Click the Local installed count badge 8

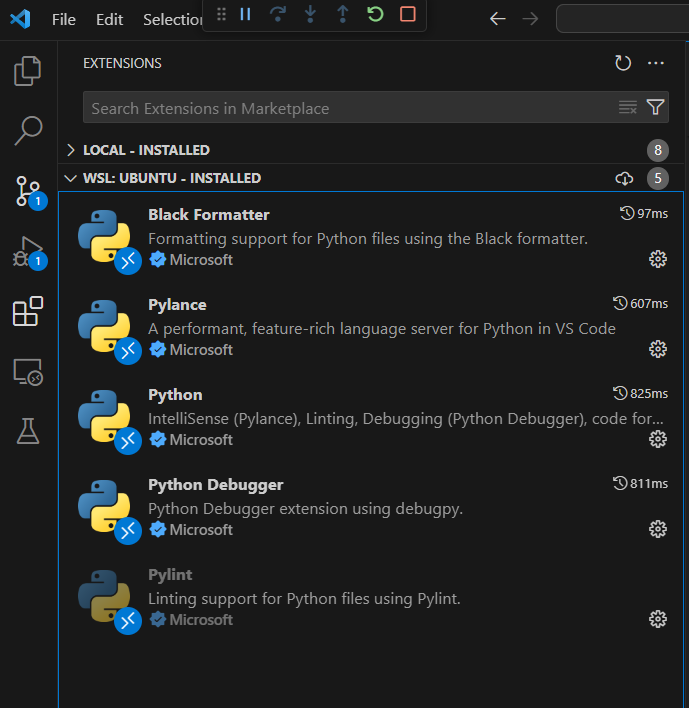(x=658, y=150)
